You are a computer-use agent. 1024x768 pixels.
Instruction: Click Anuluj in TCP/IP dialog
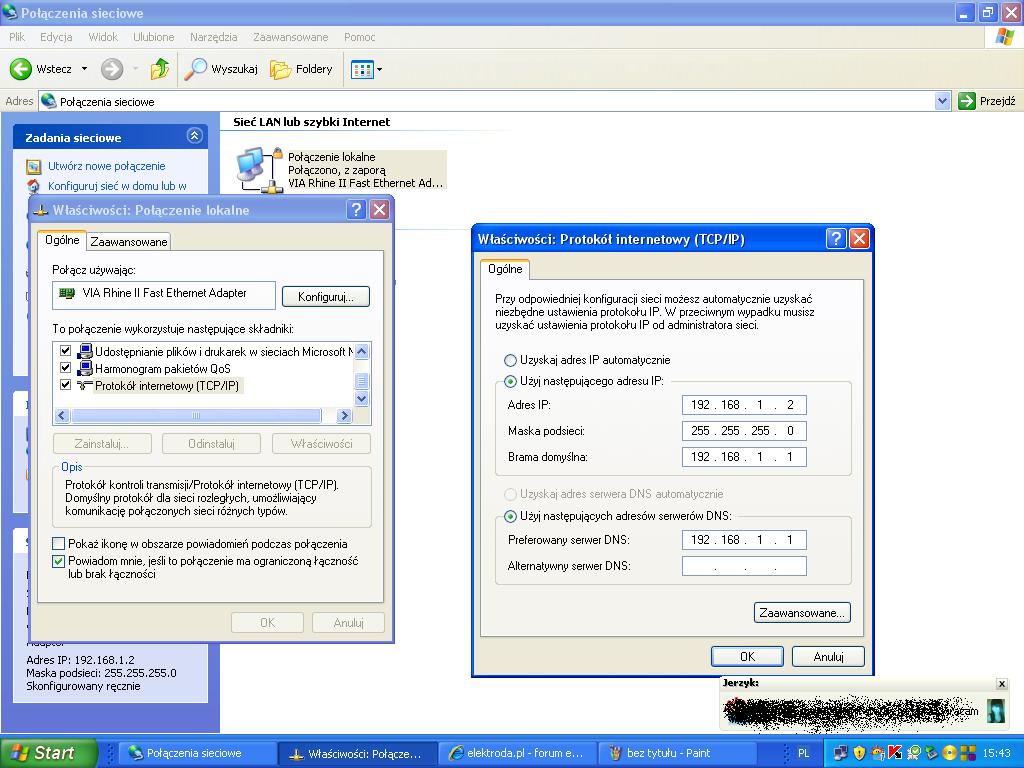[x=828, y=656]
